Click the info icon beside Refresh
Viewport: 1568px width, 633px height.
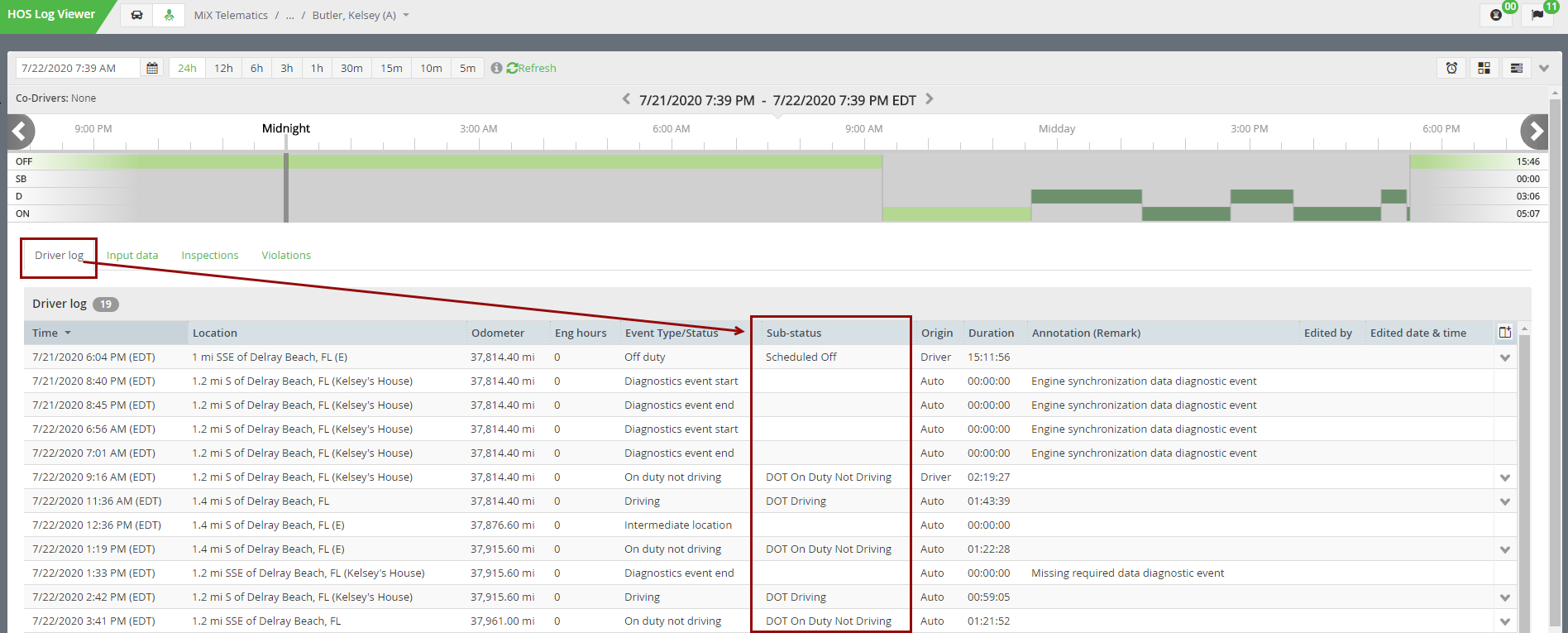click(x=496, y=68)
